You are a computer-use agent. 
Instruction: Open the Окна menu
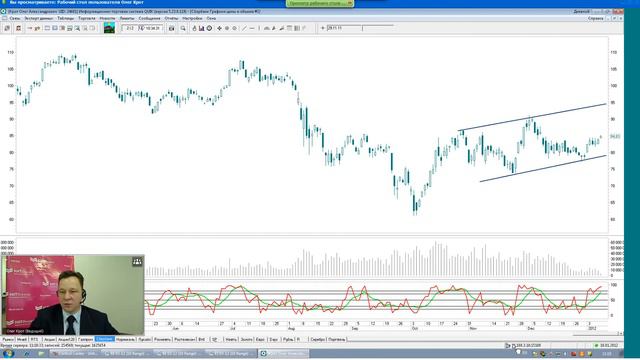211,18
